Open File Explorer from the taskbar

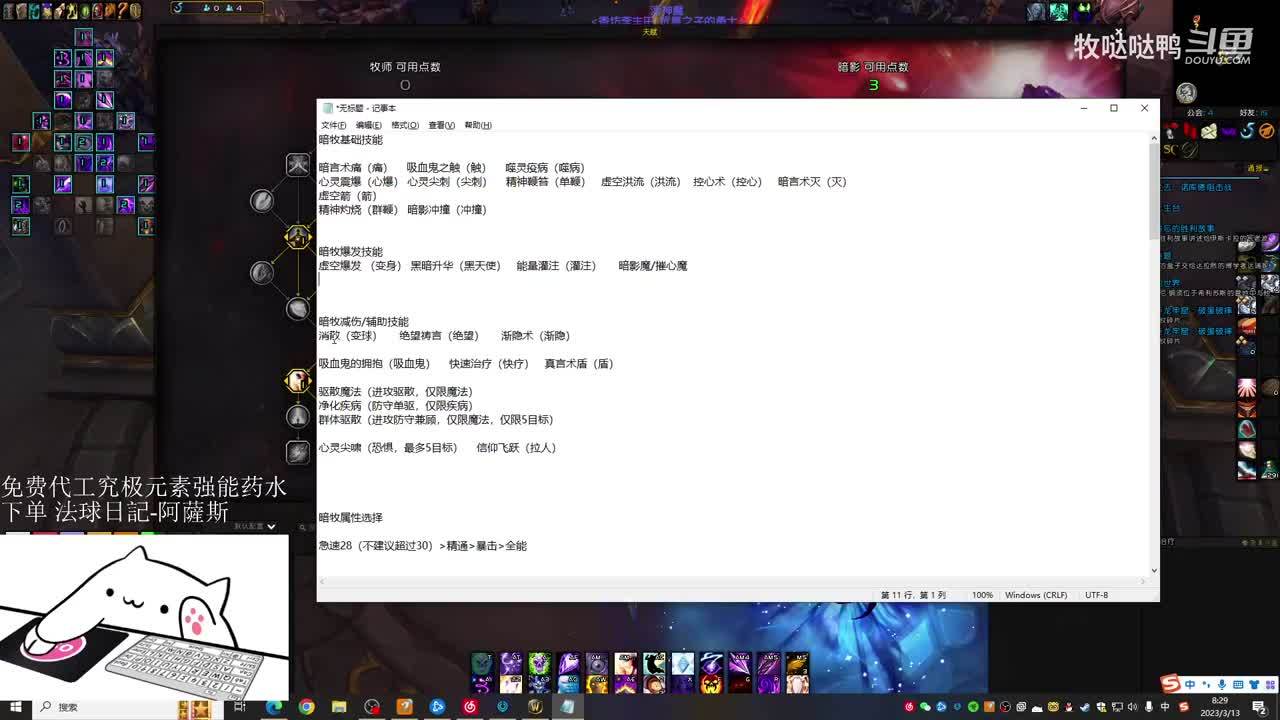(339, 707)
